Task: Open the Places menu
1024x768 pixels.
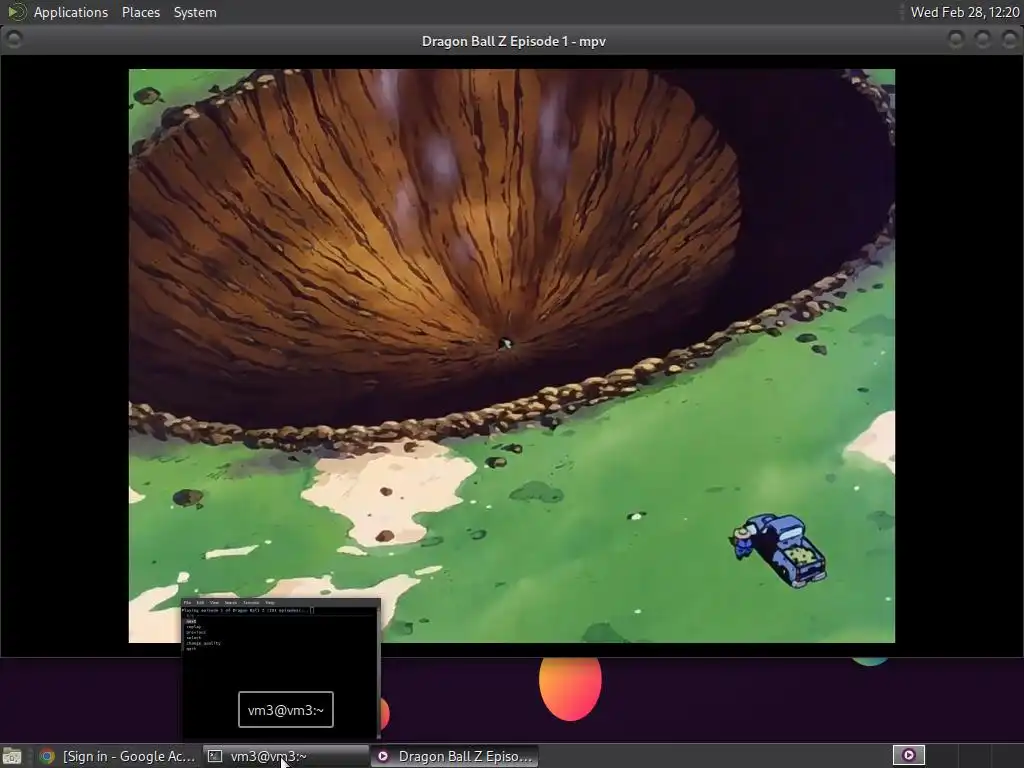Action: pyautogui.click(x=140, y=12)
